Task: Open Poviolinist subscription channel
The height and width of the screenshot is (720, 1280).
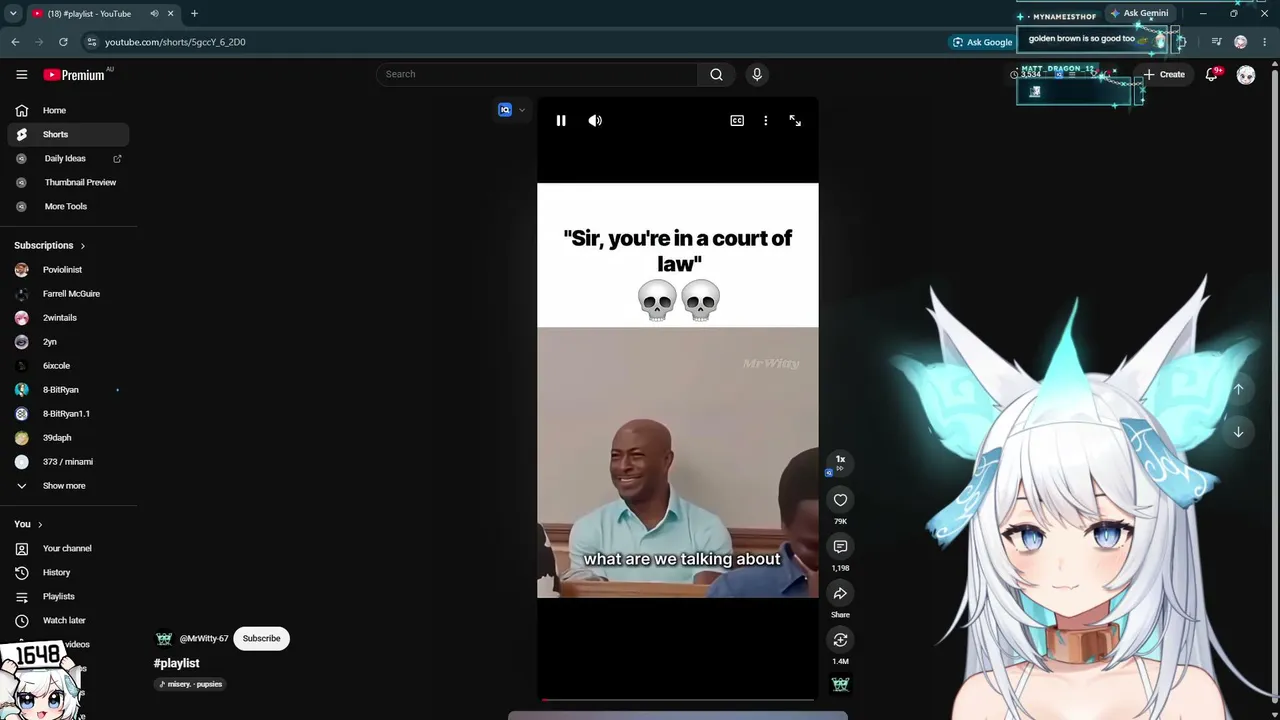Action: pos(68,270)
